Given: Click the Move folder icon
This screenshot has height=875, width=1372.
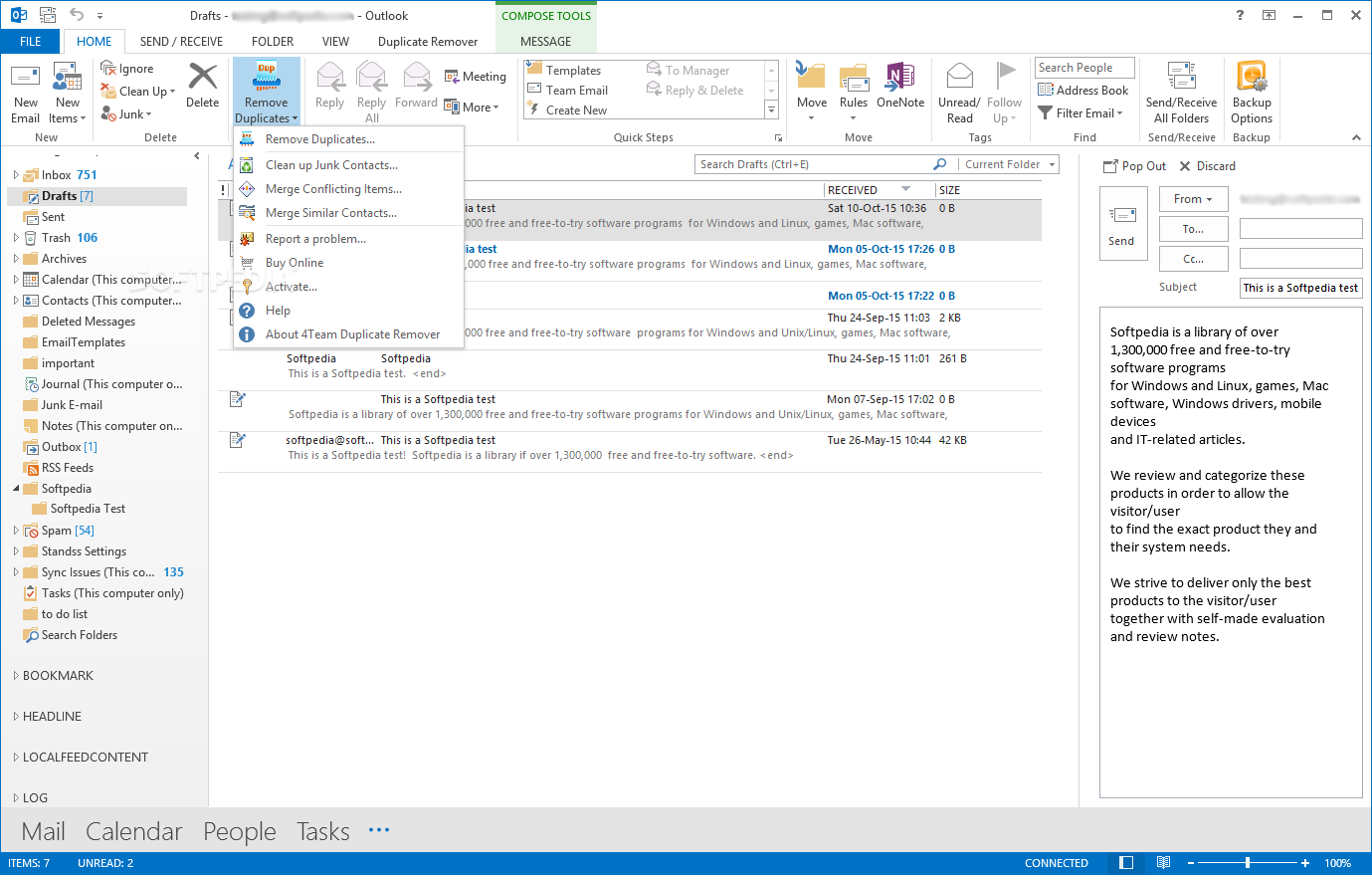Looking at the screenshot, I should [811, 77].
